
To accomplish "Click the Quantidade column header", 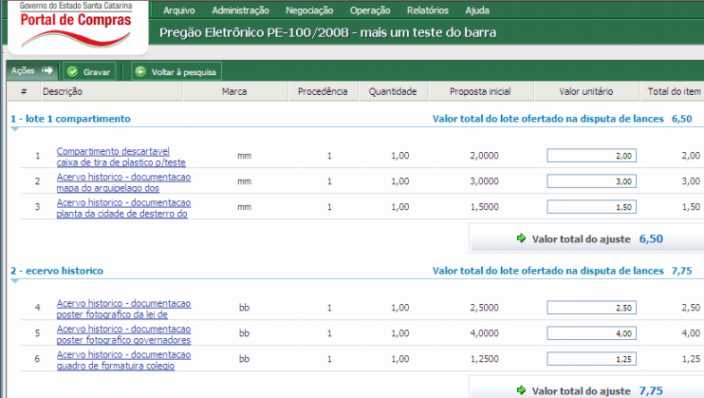I will tap(392, 91).
